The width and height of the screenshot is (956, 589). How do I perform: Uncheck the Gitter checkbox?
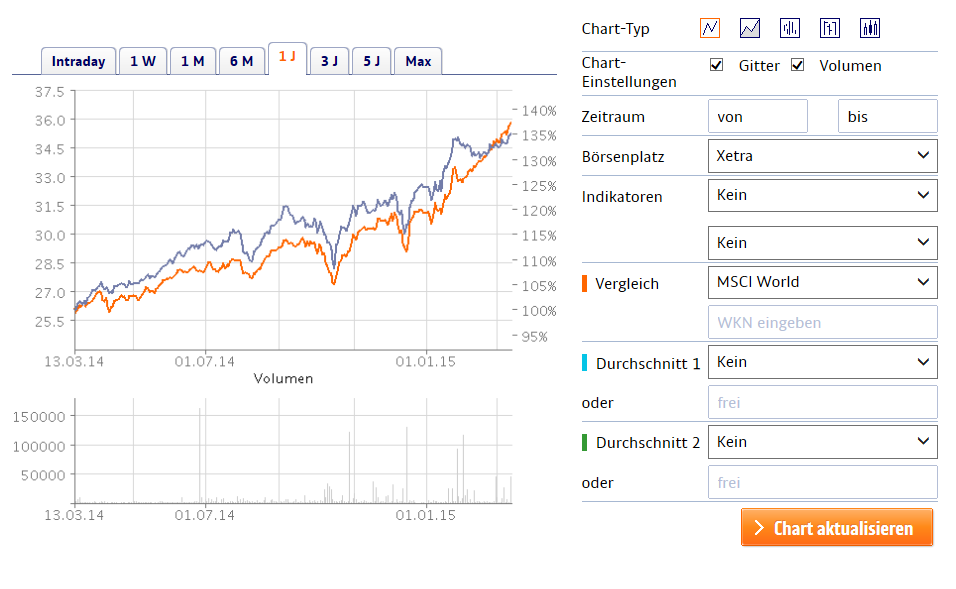(716, 66)
